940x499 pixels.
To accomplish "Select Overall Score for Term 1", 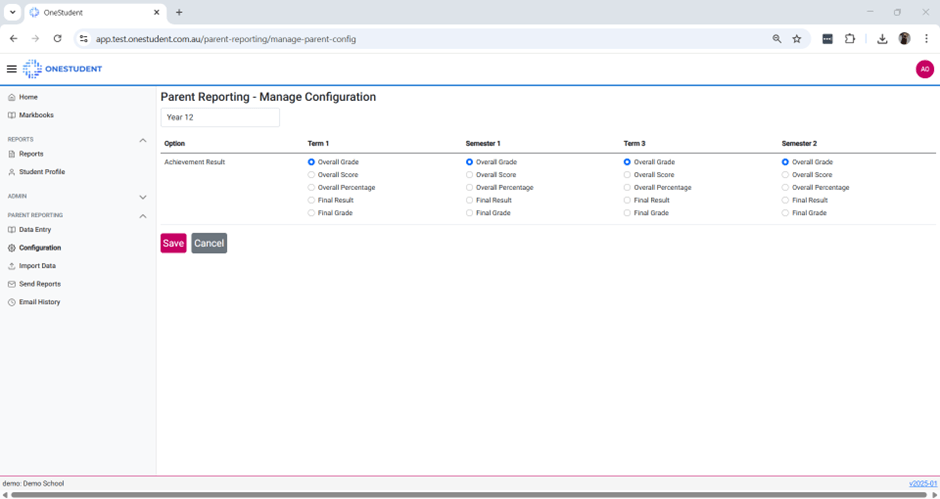I will click(x=312, y=175).
